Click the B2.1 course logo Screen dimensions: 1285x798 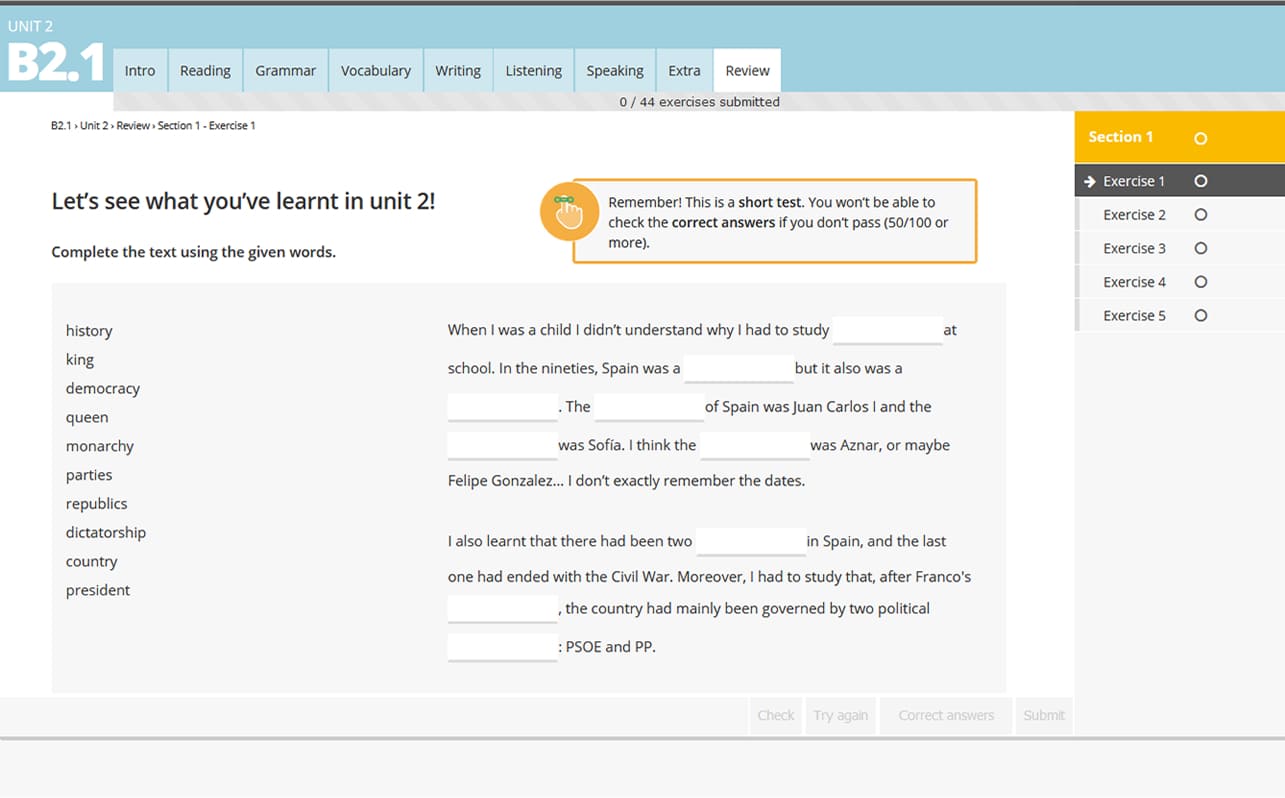point(56,64)
